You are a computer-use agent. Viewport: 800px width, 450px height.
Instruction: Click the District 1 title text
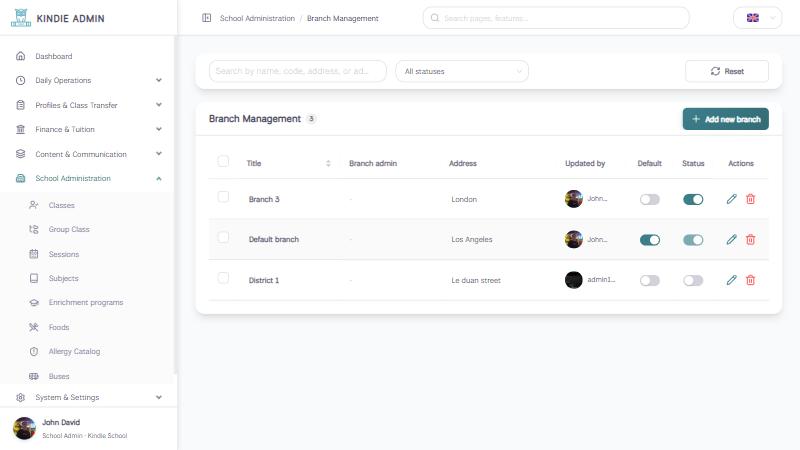[x=264, y=280]
